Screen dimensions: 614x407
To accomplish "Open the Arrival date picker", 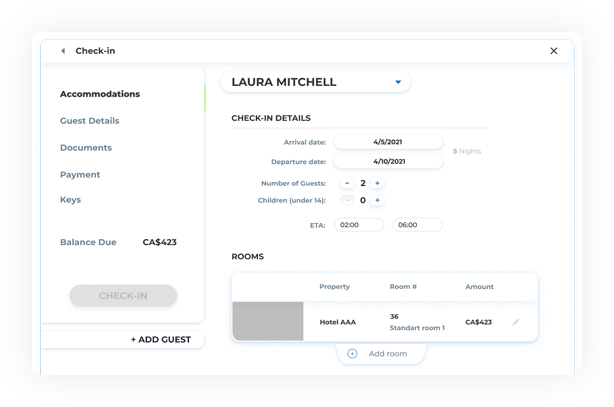I will 388,142.
